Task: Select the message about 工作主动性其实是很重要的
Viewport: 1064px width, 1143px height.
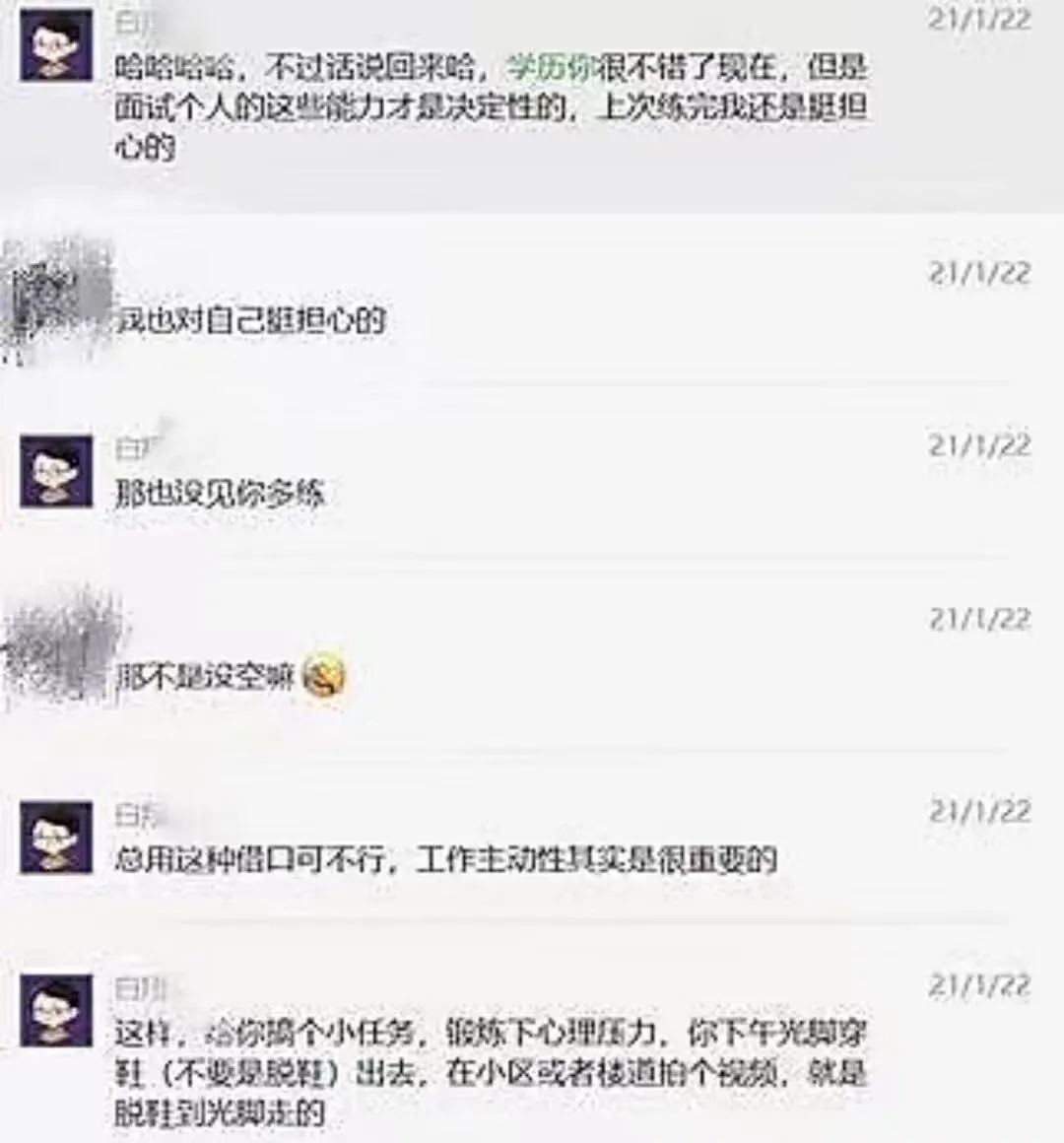Action: point(446,859)
